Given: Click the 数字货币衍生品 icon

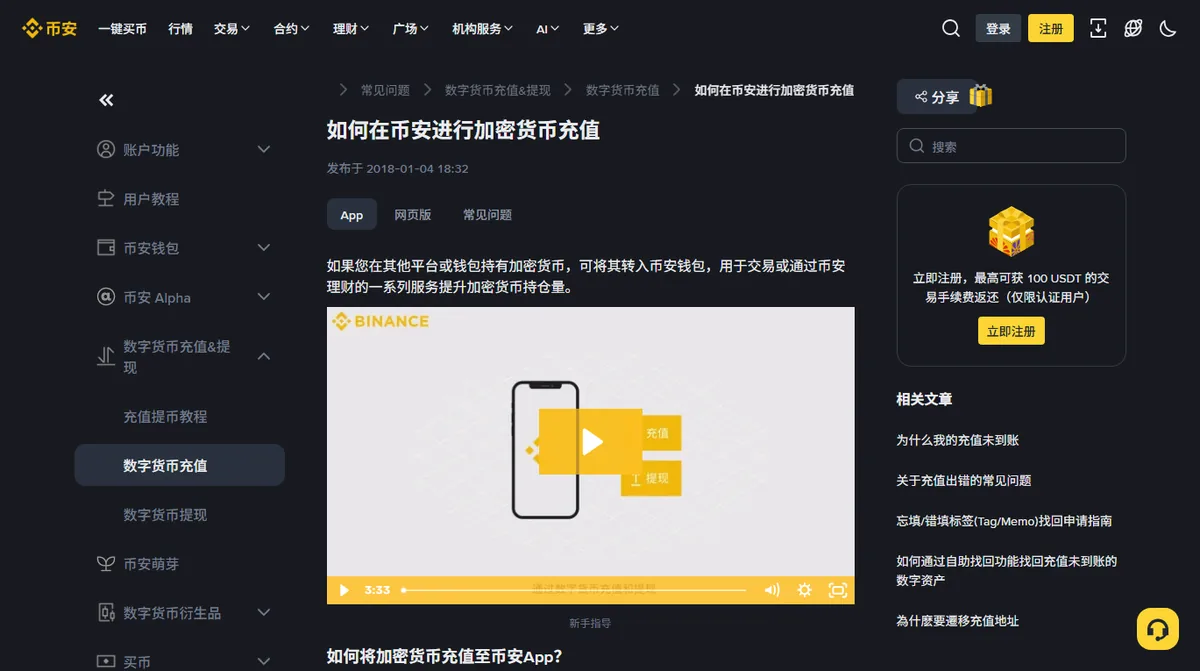Looking at the screenshot, I should [106, 612].
